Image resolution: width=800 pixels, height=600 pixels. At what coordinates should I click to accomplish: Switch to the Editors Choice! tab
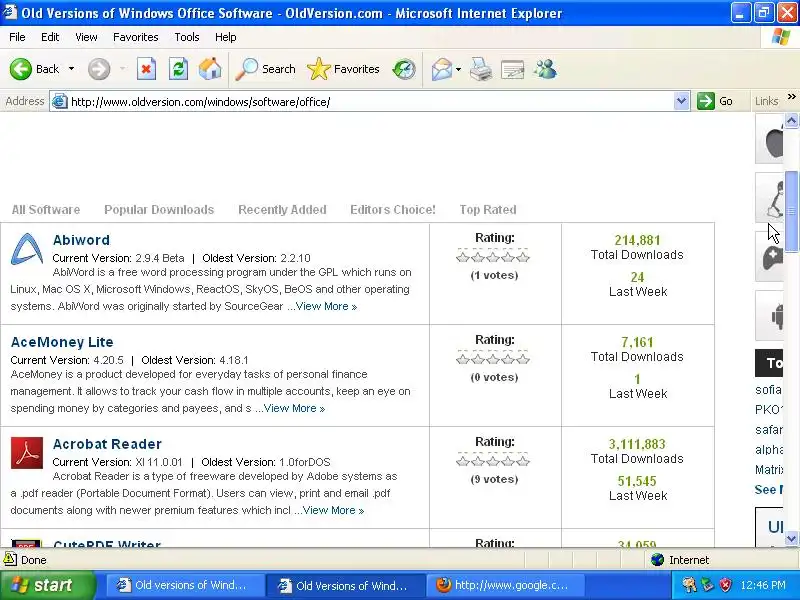pyautogui.click(x=393, y=210)
